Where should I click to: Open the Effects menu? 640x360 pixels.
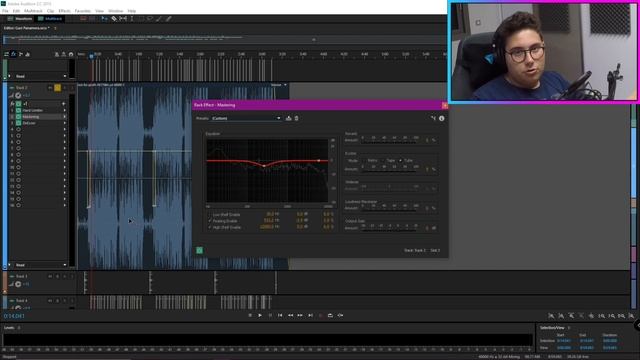pos(64,11)
